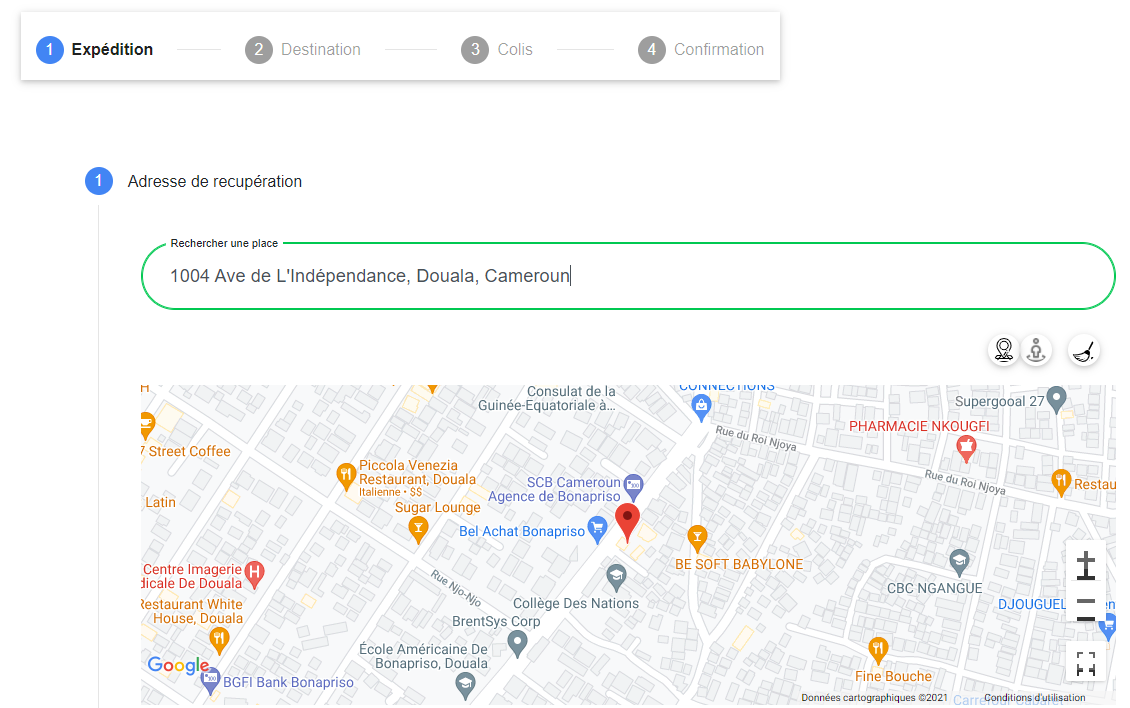Select the Bel Achat Bonapriso shopping marker
Image resolution: width=1130 pixels, height=708 pixels.
click(x=598, y=530)
